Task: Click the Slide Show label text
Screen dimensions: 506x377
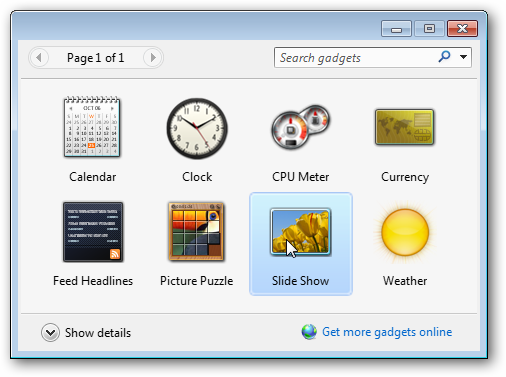Action: [301, 281]
